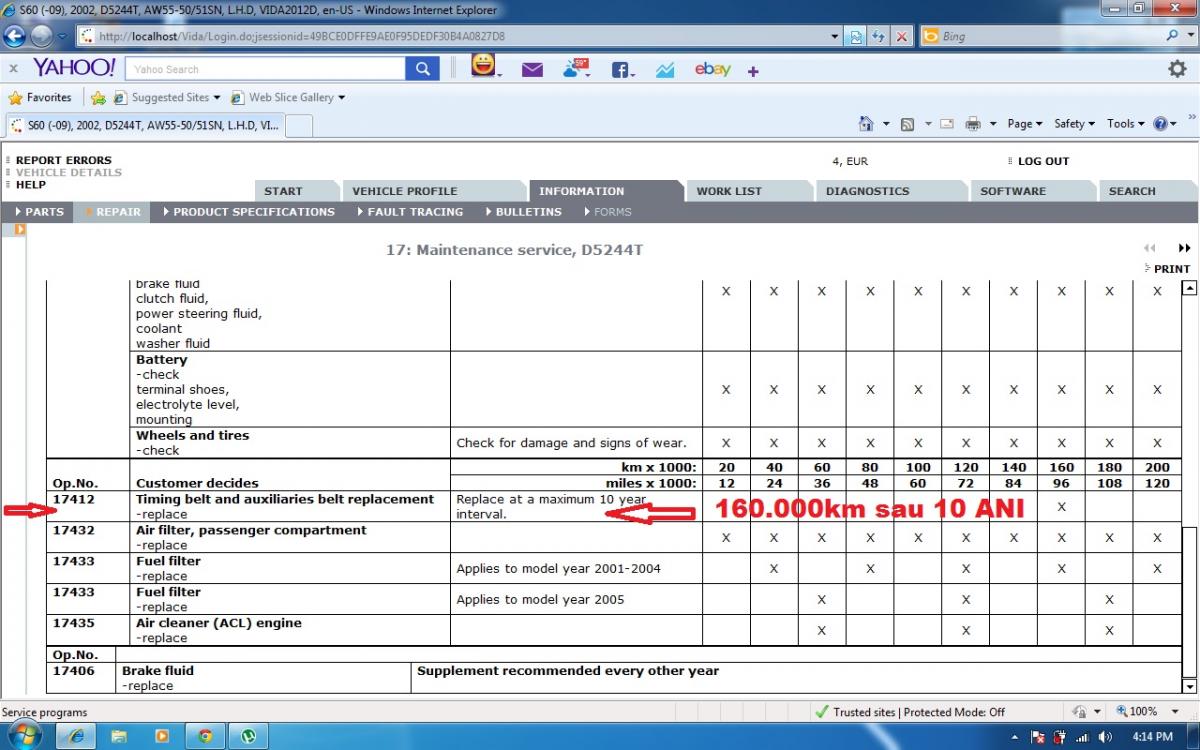Click the compatibility view icon in address bar

(857, 37)
